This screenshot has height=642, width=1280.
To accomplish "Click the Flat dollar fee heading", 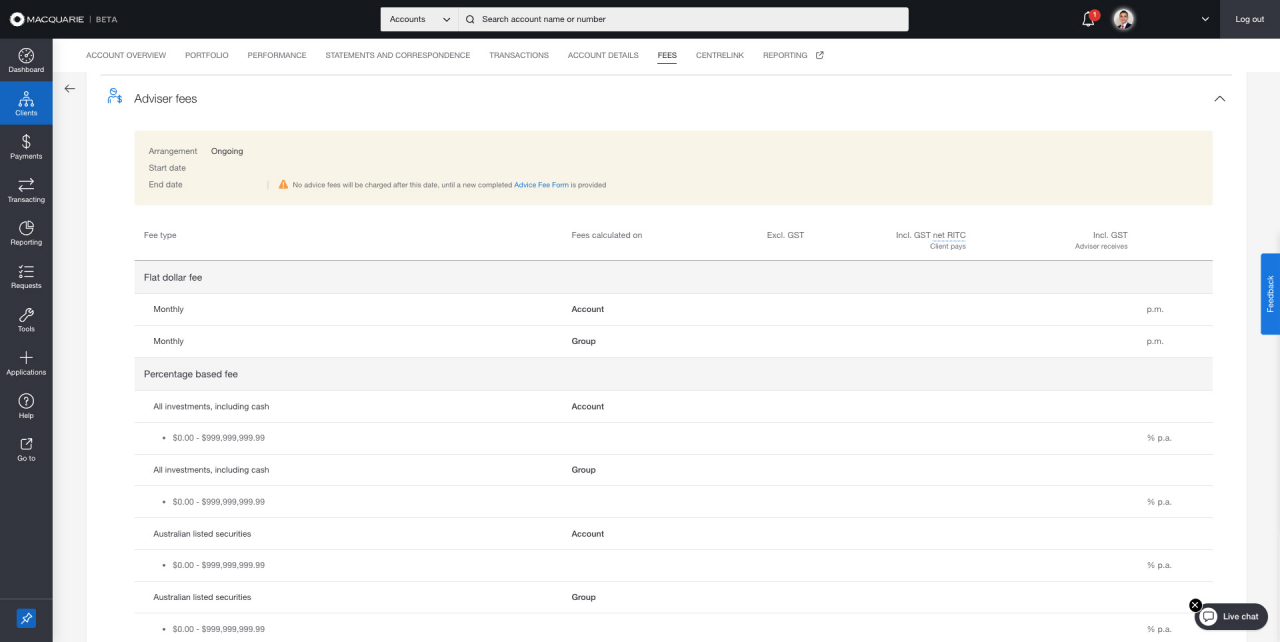I will pyautogui.click(x=173, y=277).
